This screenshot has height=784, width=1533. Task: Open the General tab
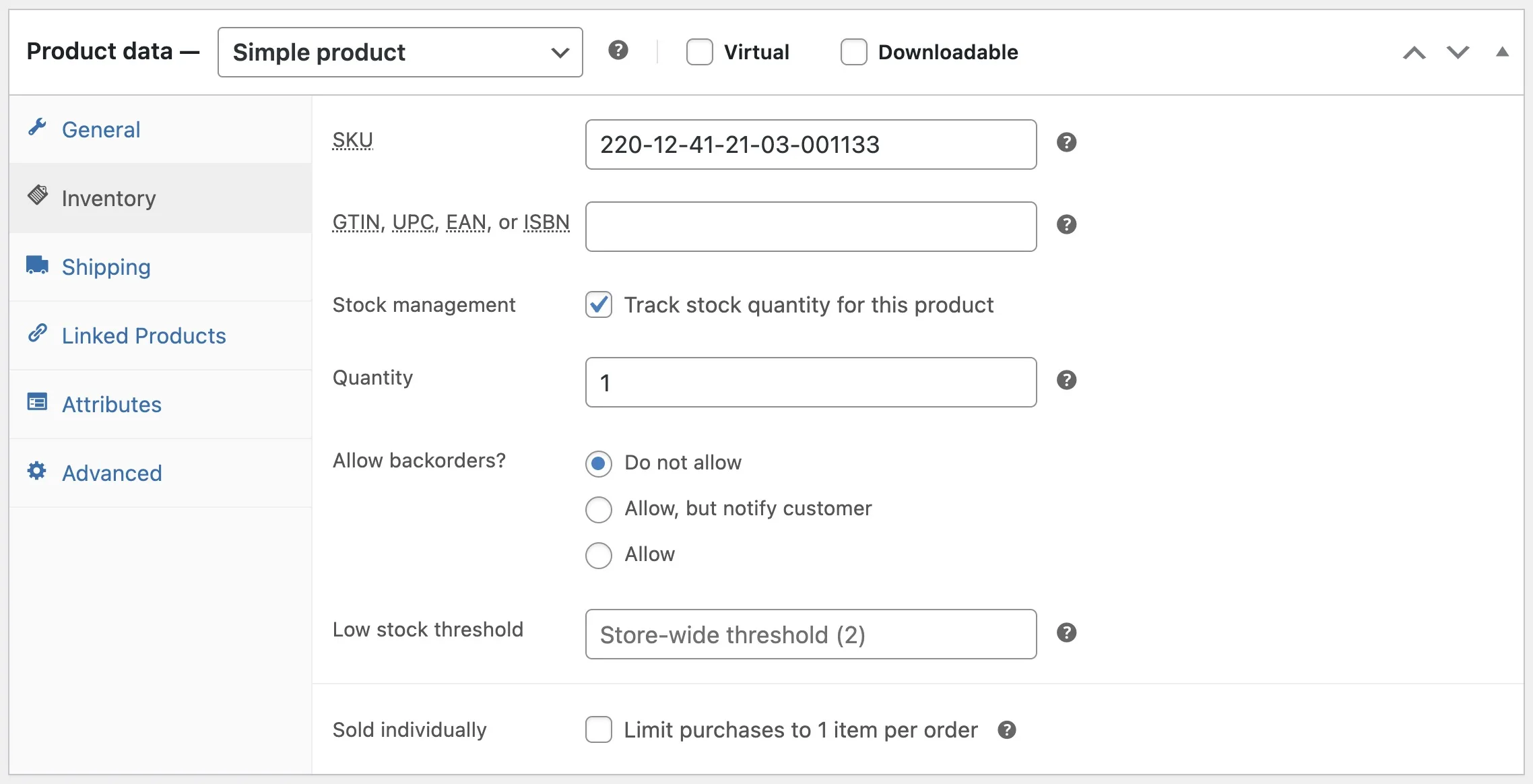point(160,129)
